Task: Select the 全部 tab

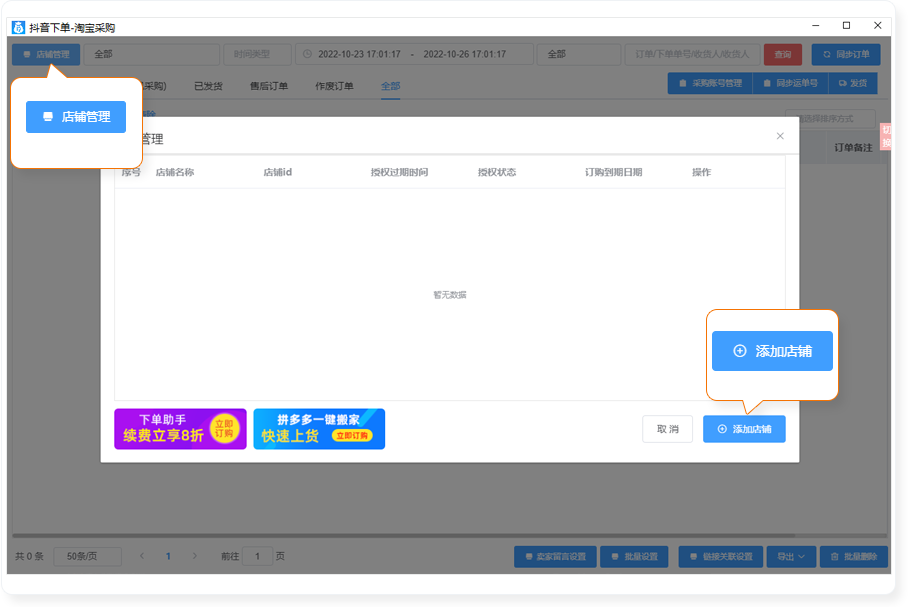Action: 390,86
